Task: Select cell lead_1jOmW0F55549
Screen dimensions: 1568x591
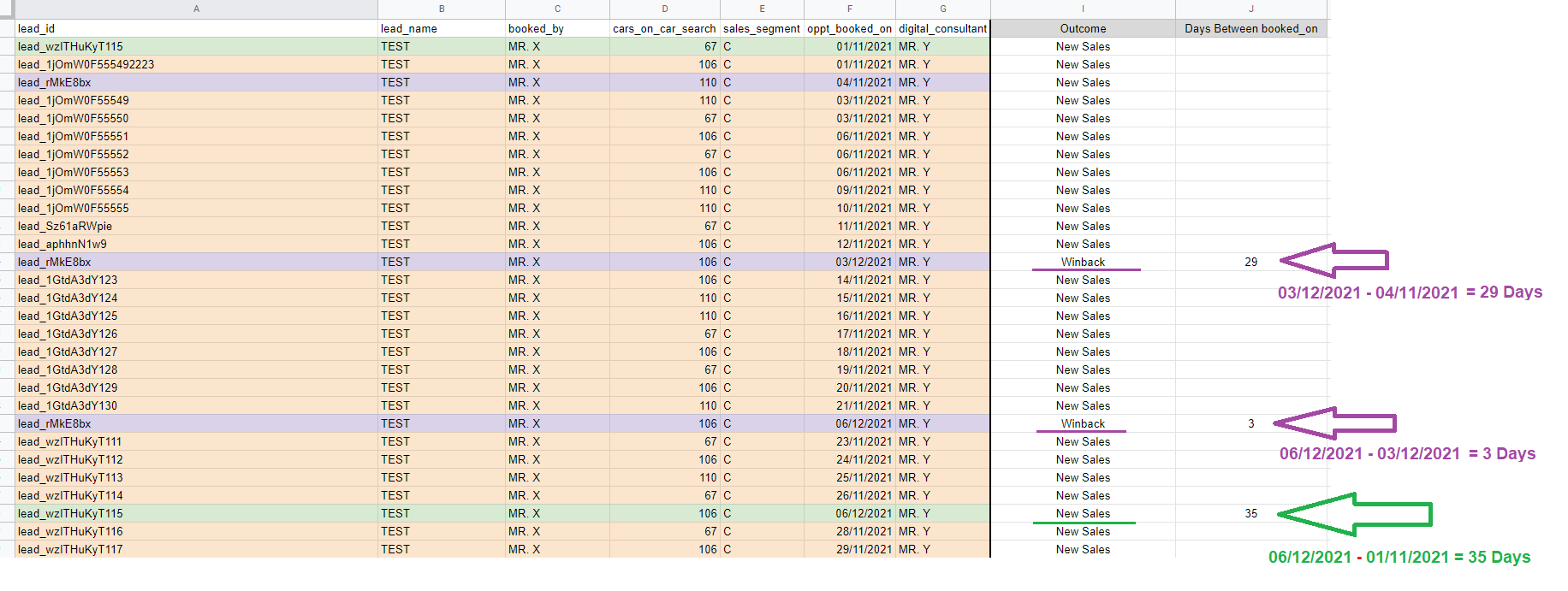Action: pos(196,100)
